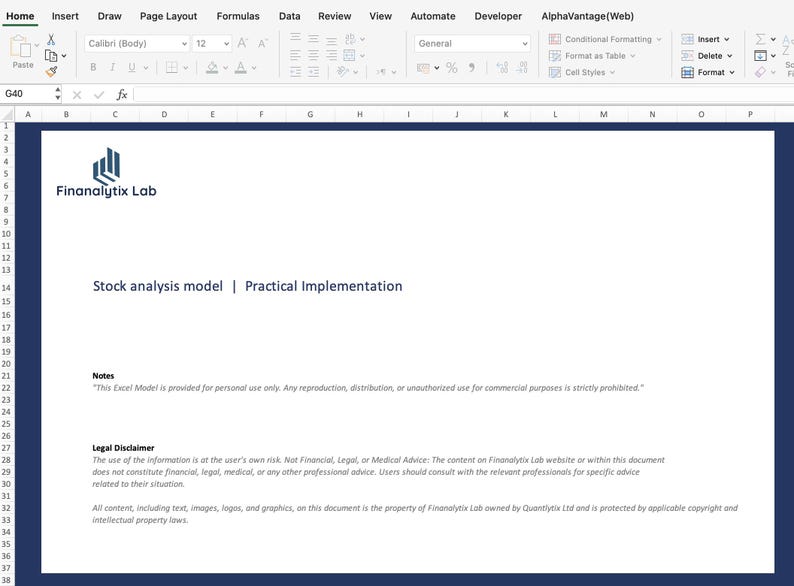The width and height of the screenshot is (794, 586).
Task: Align text to the middle vertically
Action: pos(313,38)
